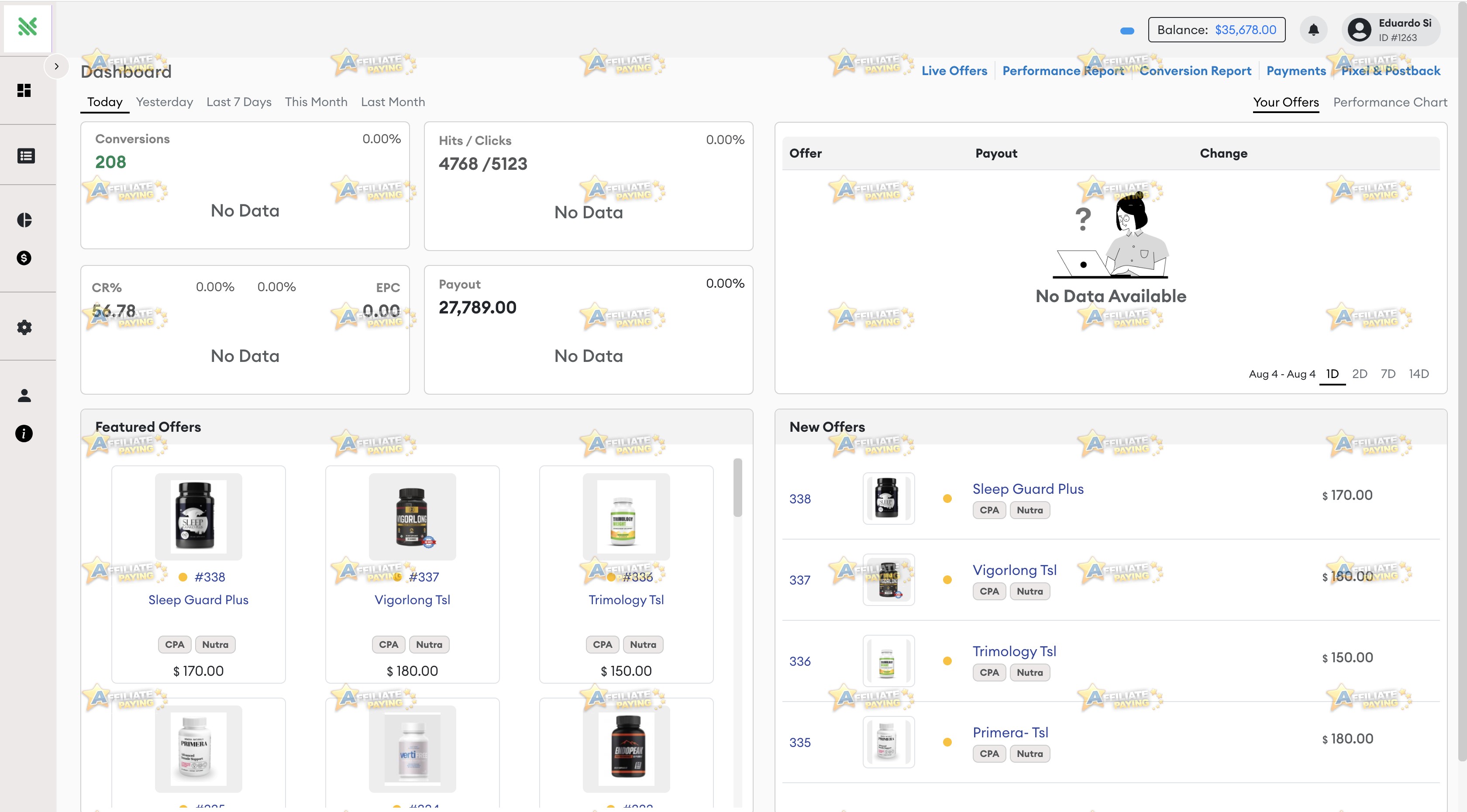1467x812 pixels.
Task: Open the Conversion Report link
Action: coord(1195,71)
